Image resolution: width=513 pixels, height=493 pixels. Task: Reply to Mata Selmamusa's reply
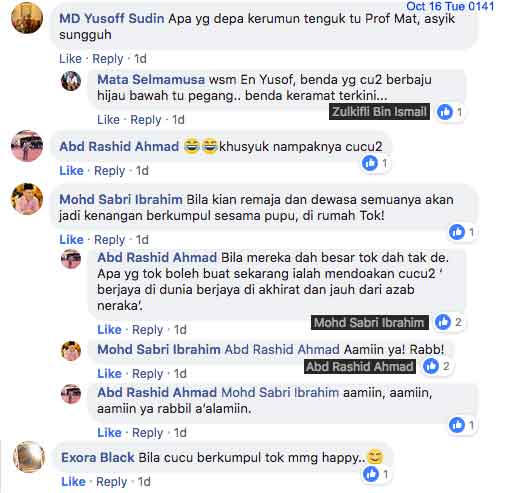point(146,120)
